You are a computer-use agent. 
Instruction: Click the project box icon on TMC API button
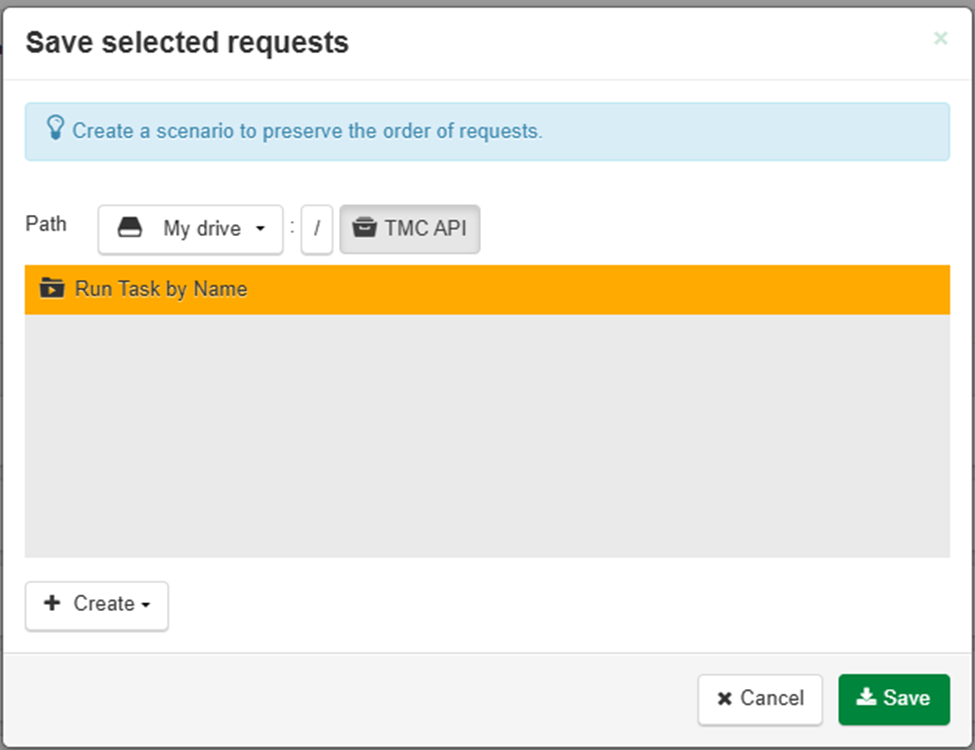pos(364,228)
